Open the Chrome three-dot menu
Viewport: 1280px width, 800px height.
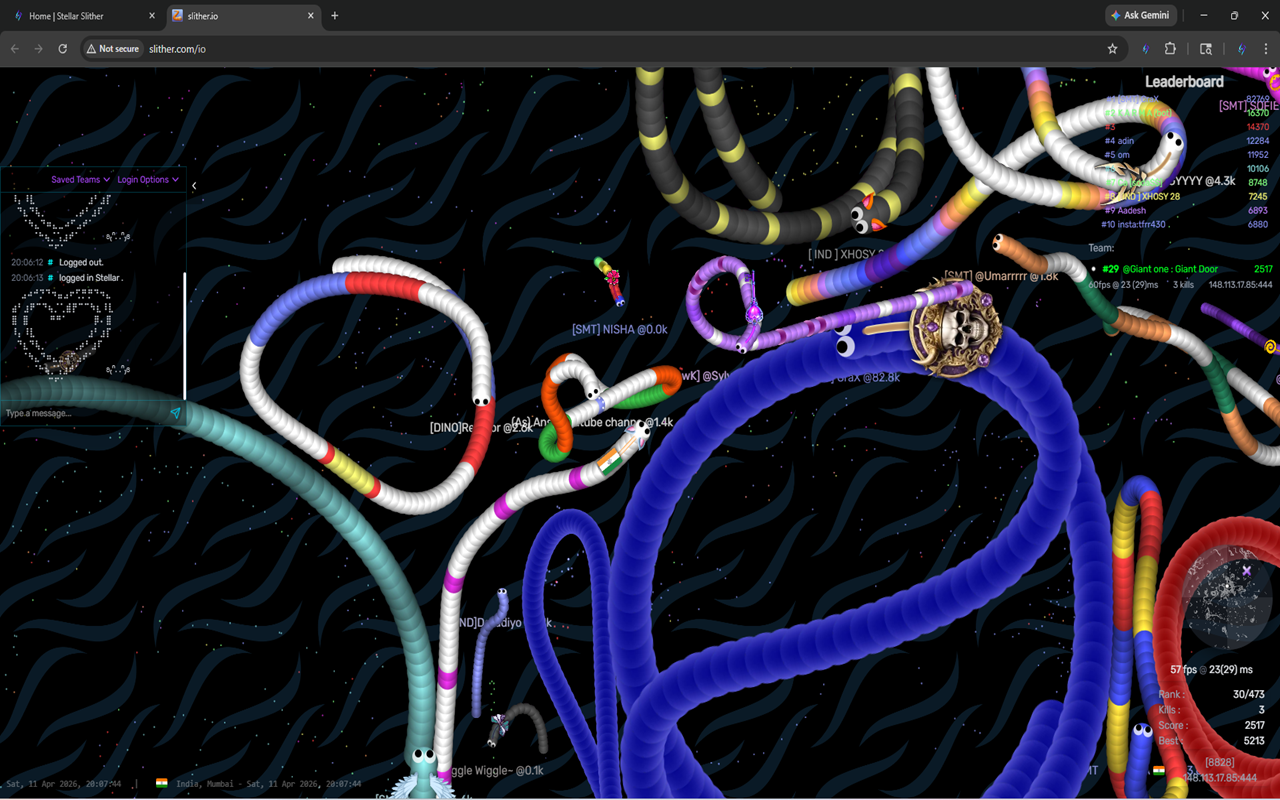[x=1266, y=49]
